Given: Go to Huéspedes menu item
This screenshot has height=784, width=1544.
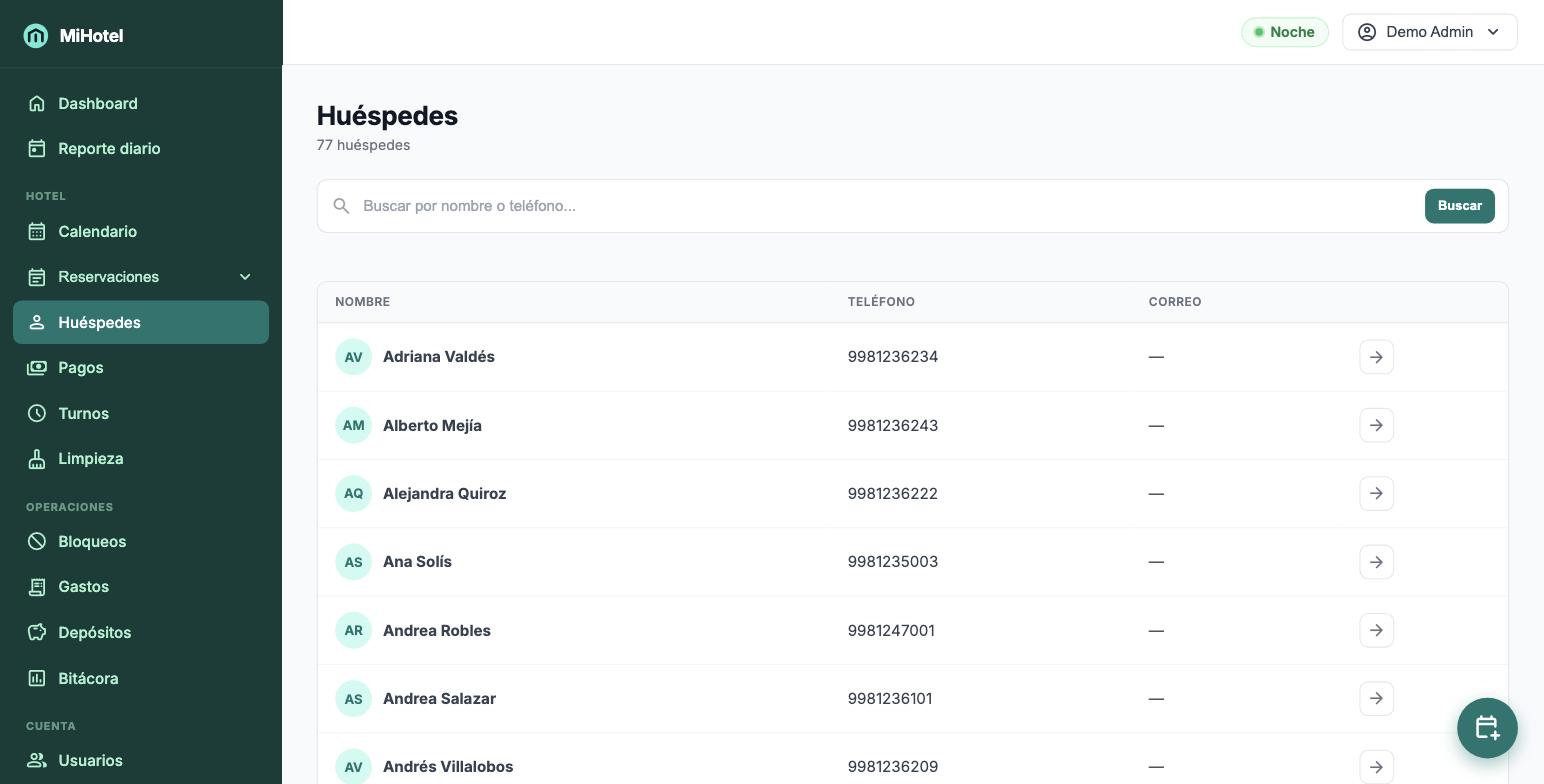Looking at the screenshot, I should pyautogui.click(x=141, y=322).
